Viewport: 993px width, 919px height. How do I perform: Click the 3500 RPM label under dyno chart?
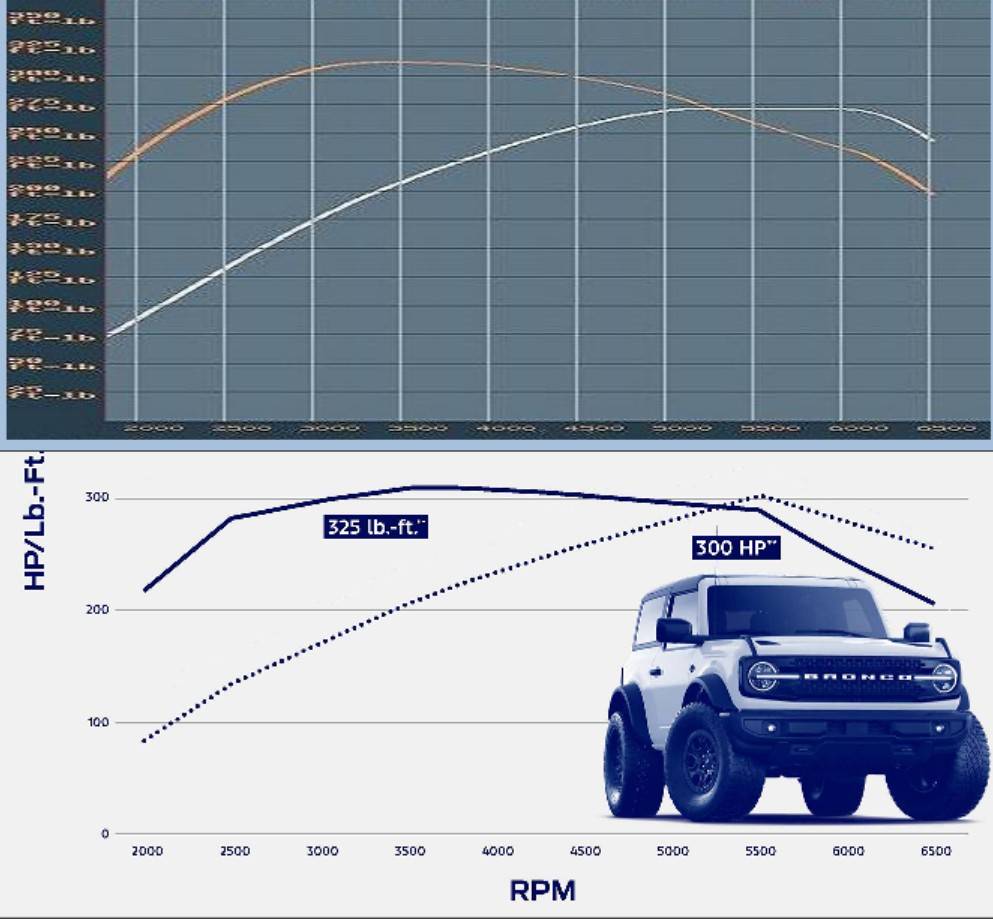pyautogui.click(x=417, y=428)
